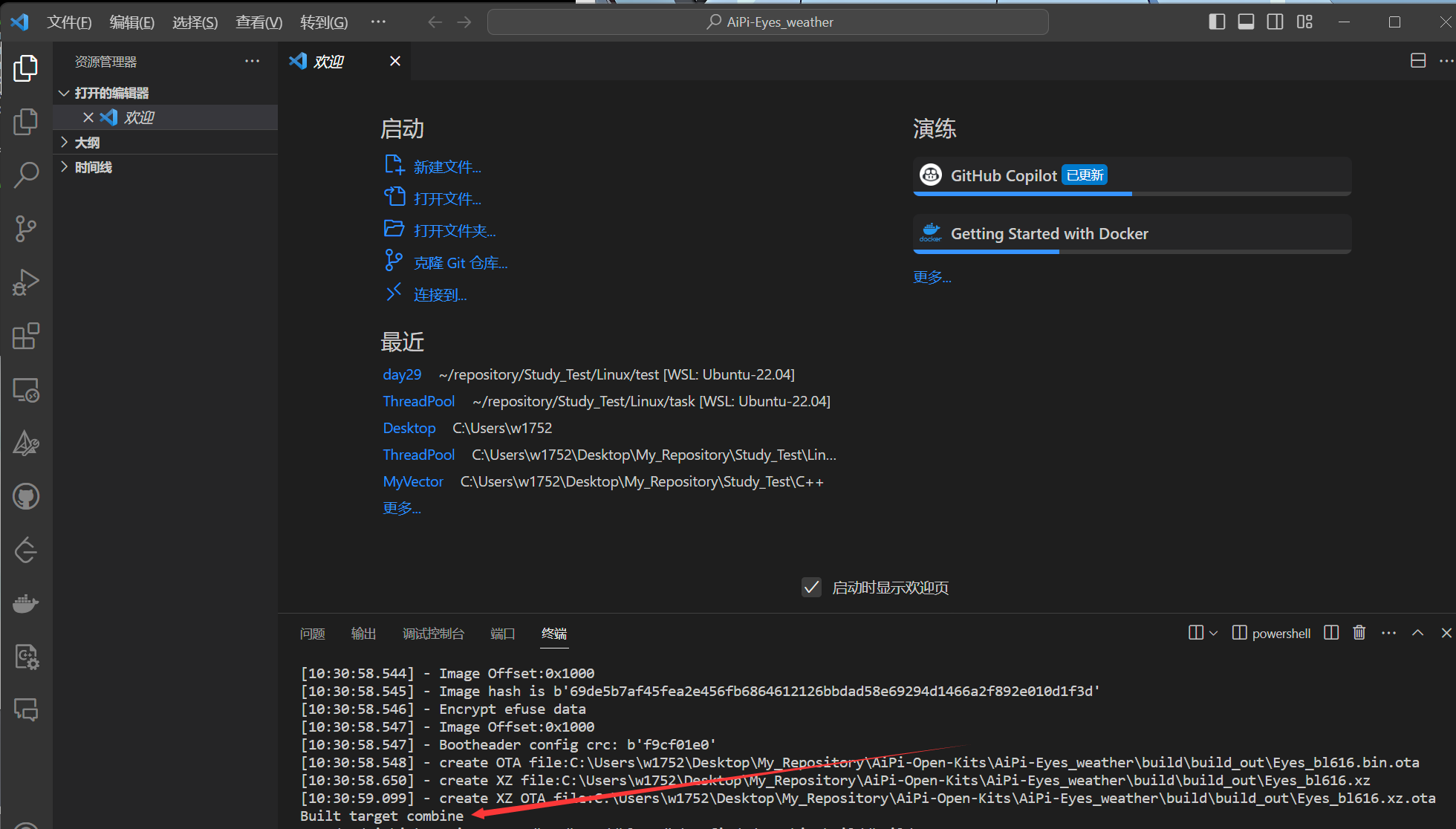Click the 打开文件... link
The height and width of the screenshot is (829, 1456).
[447, 199]
